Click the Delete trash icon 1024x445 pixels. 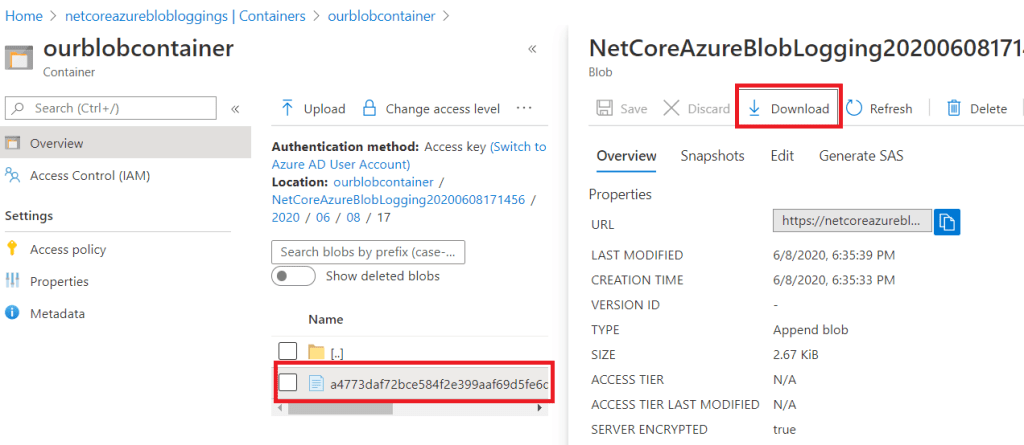[954, 108]
